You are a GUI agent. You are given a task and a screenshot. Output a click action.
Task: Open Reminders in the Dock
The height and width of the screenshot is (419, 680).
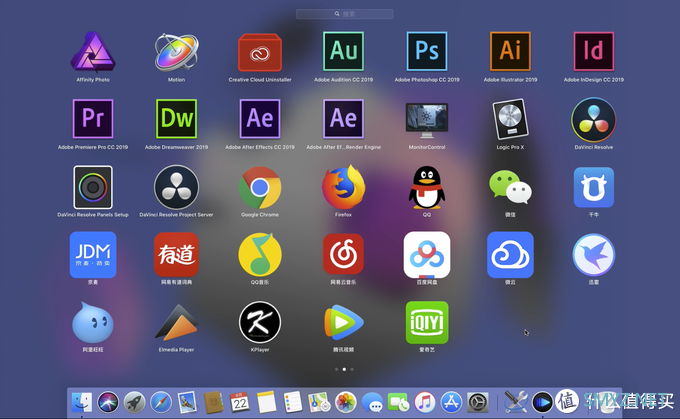coord(292,402)
